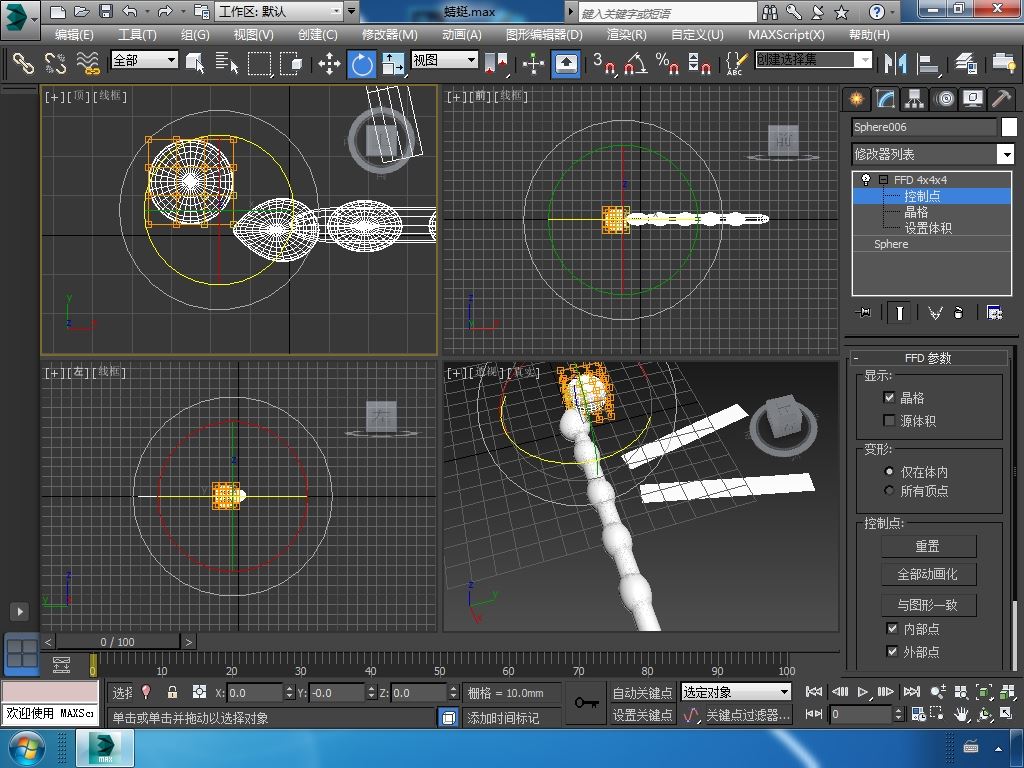Click the 重置 button

point(928,546)
